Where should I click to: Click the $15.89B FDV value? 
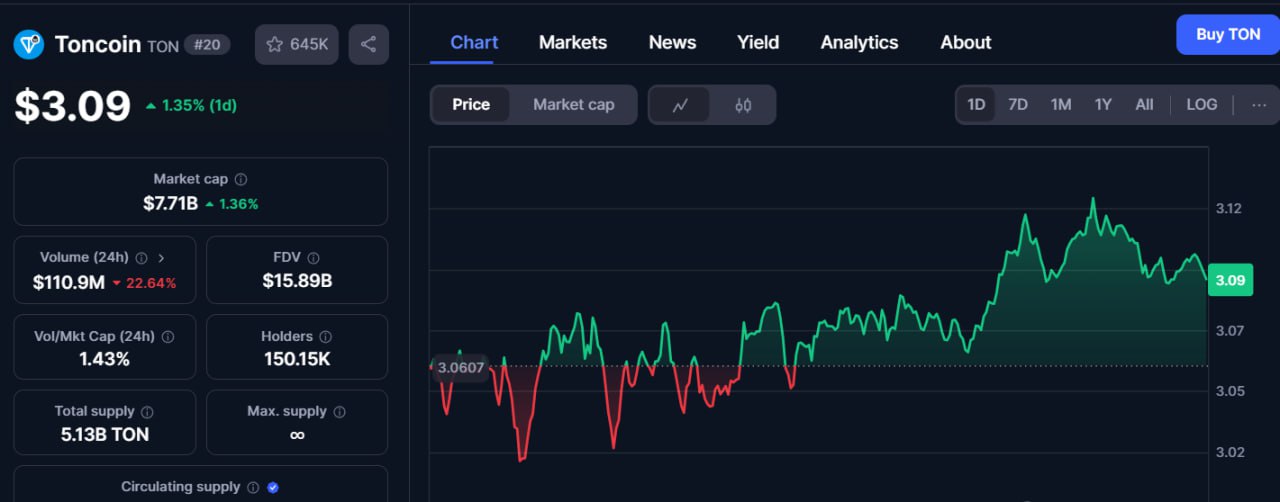coord(297,281)
